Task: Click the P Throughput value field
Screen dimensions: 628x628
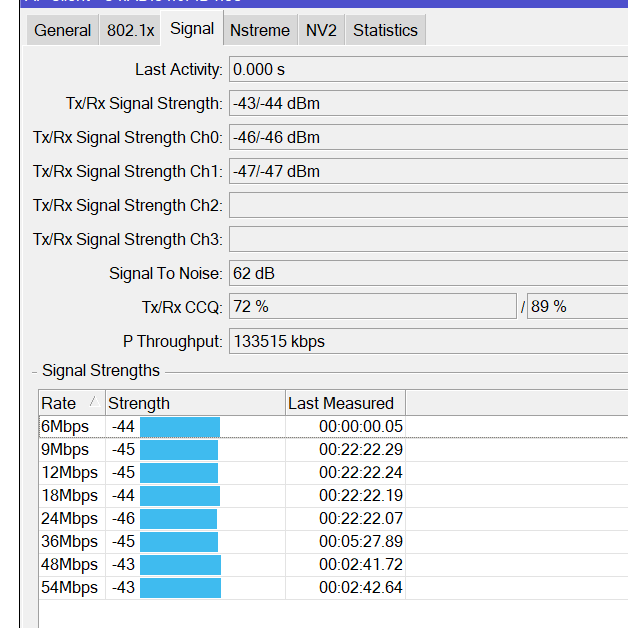Action: [428, 341]
